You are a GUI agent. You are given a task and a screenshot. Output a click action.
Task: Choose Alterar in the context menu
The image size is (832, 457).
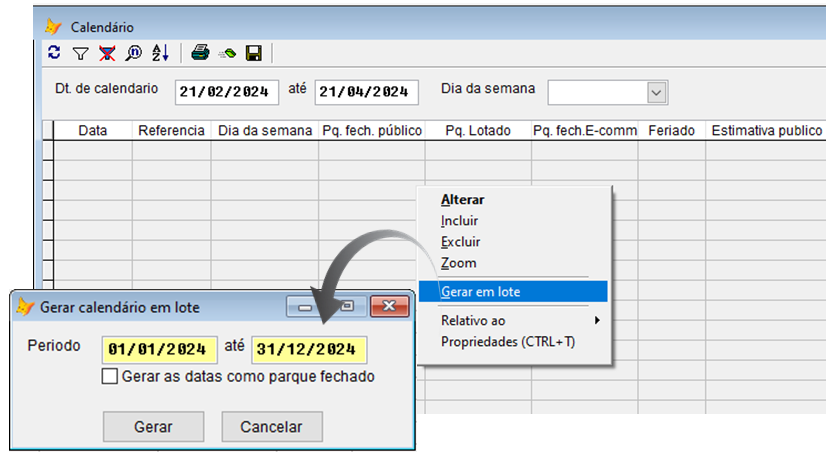(x=463, y=200)
